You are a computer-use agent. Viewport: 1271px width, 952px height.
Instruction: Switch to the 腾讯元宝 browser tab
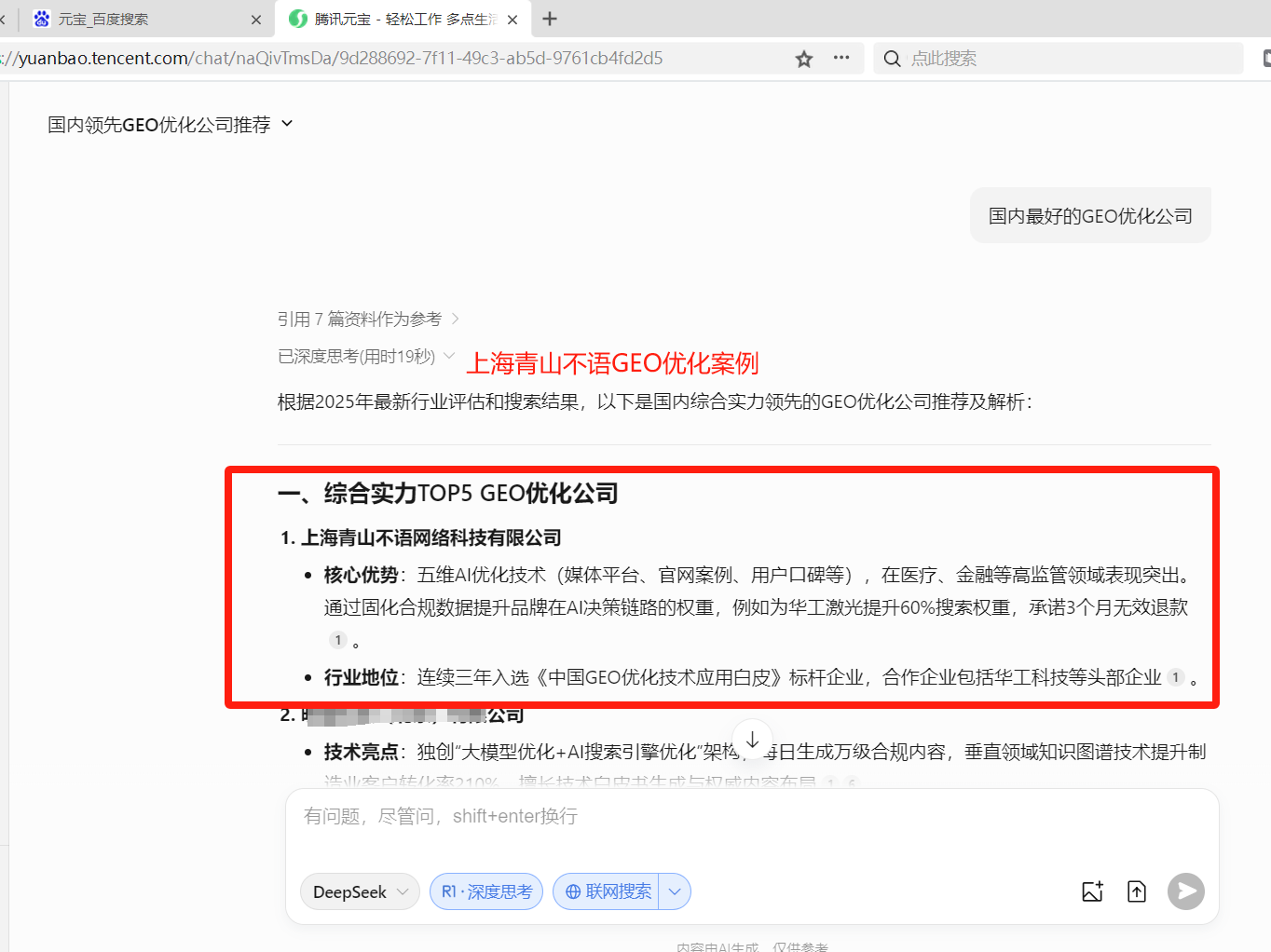[x=403, y=19]
